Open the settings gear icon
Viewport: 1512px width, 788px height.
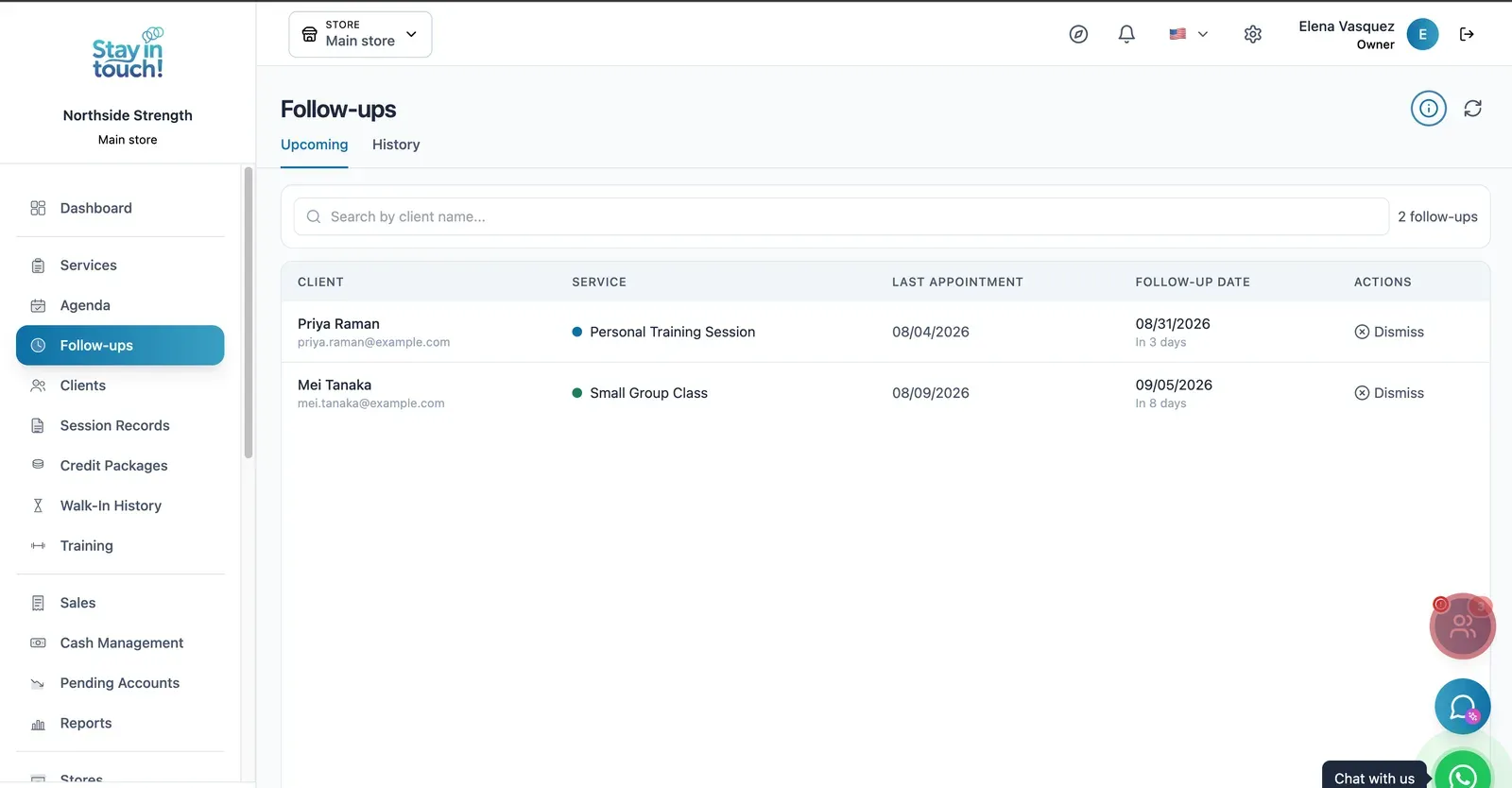pyautogui.click(x=1253, y=34)
